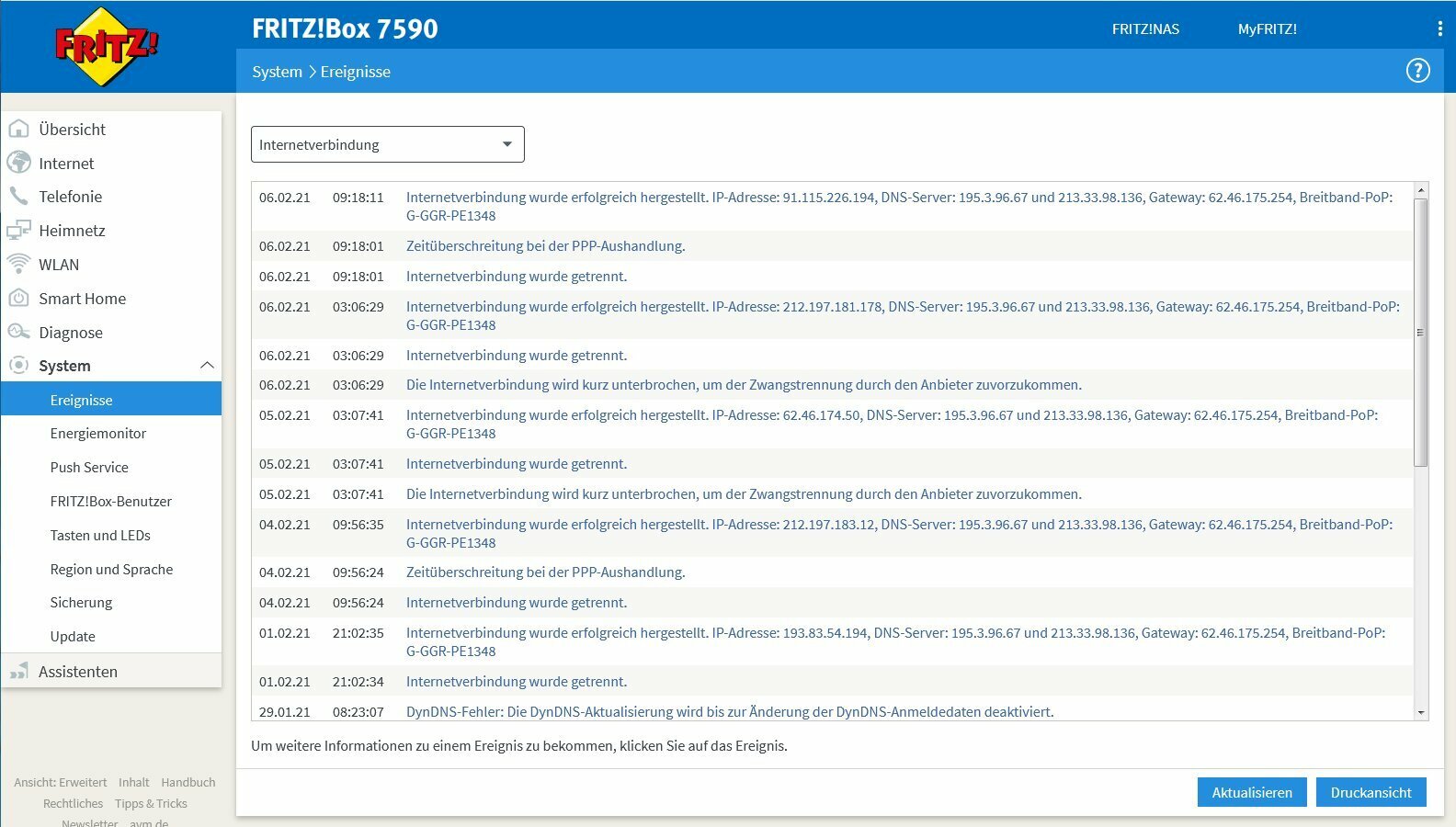
Task: Click Ereignisse in the breadcrumb
Action: click(355, 72)
